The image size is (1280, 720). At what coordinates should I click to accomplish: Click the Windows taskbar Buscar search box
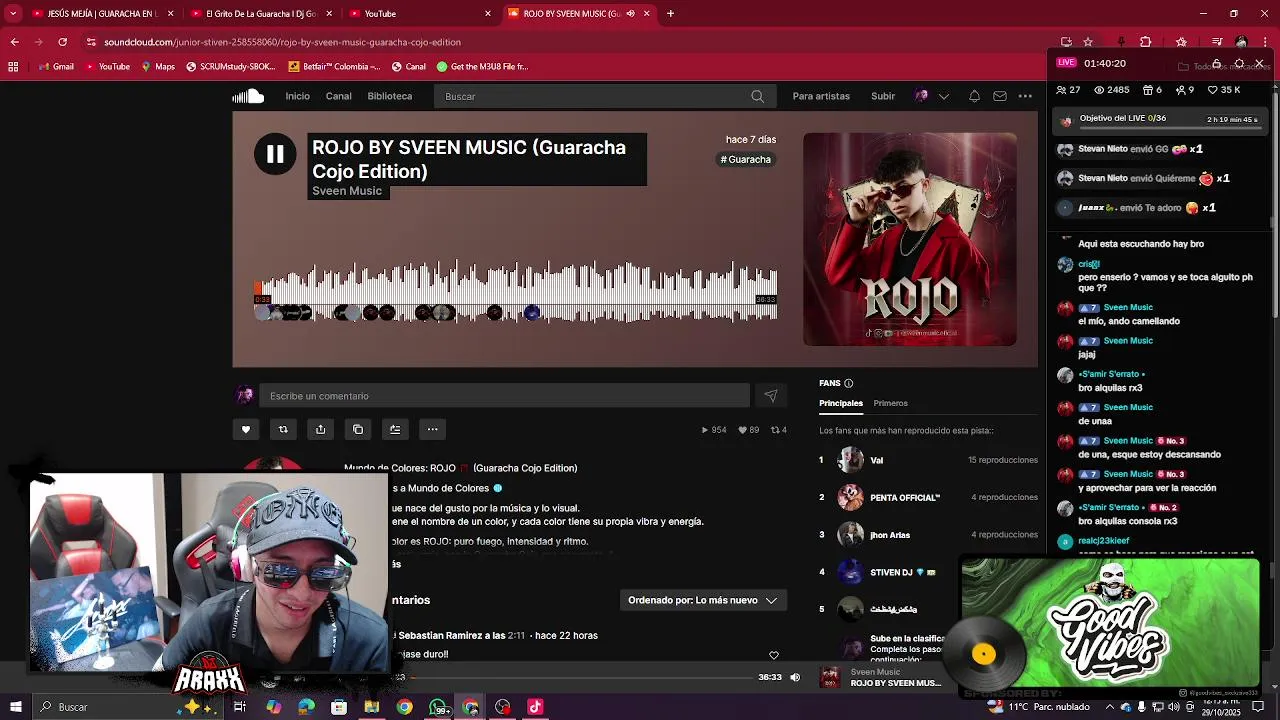(128, 707)
